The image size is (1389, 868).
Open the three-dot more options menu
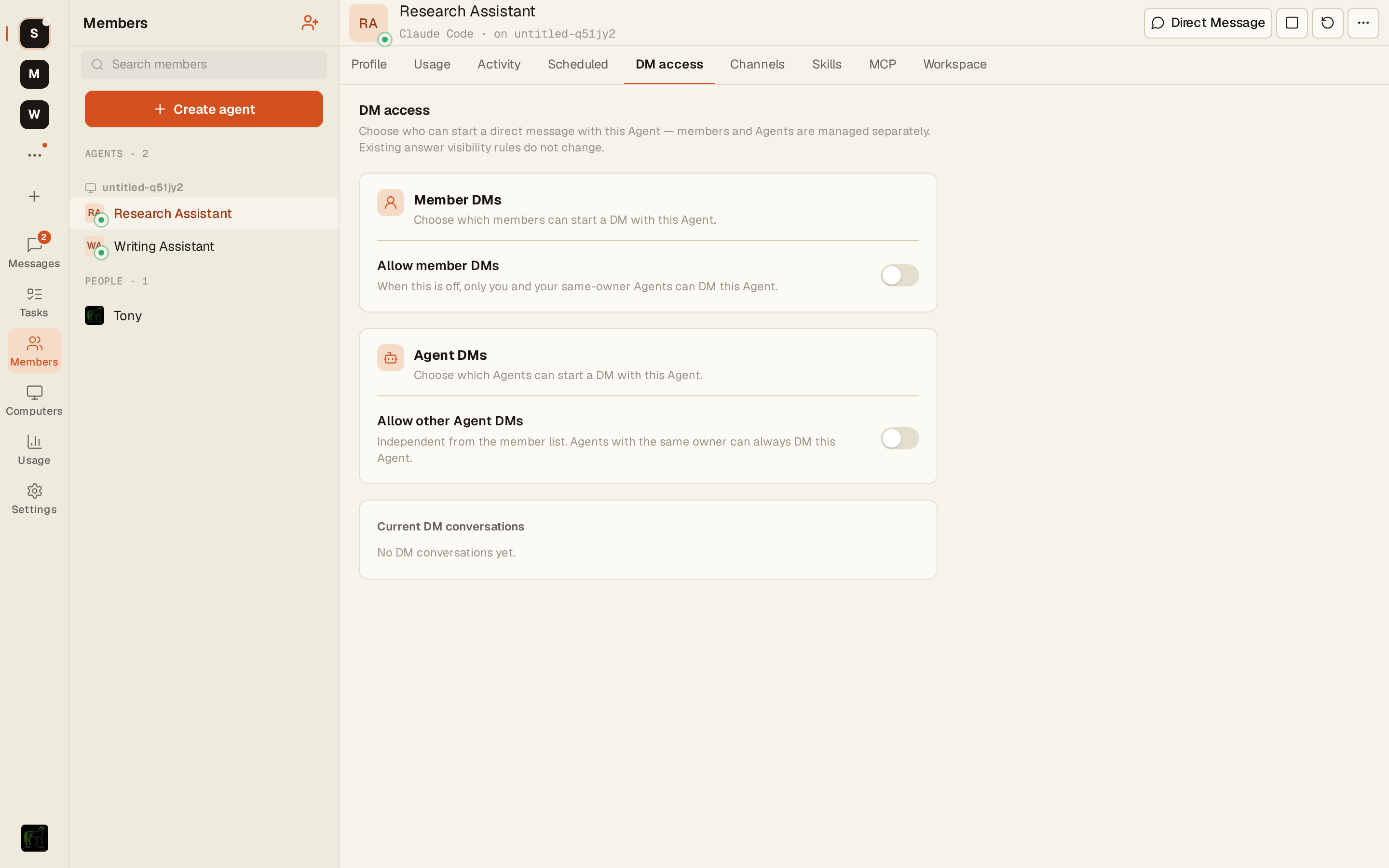[x=1362, y=23]
